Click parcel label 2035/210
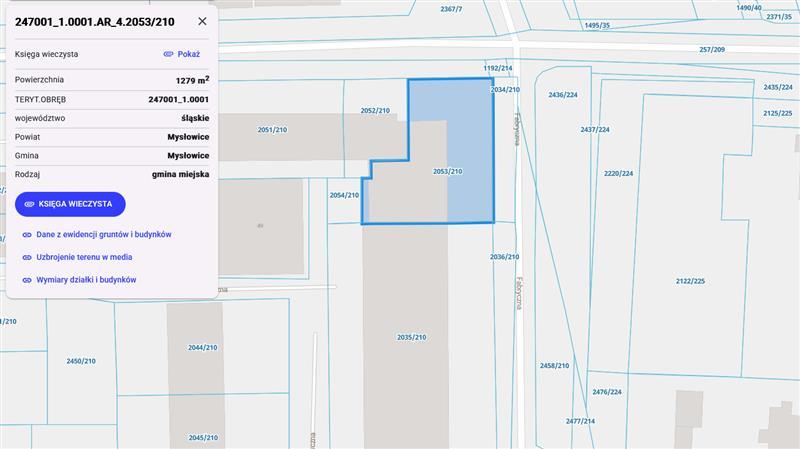Image resolution: width=800 pixels, height=449 pixels. coord(411,337)
